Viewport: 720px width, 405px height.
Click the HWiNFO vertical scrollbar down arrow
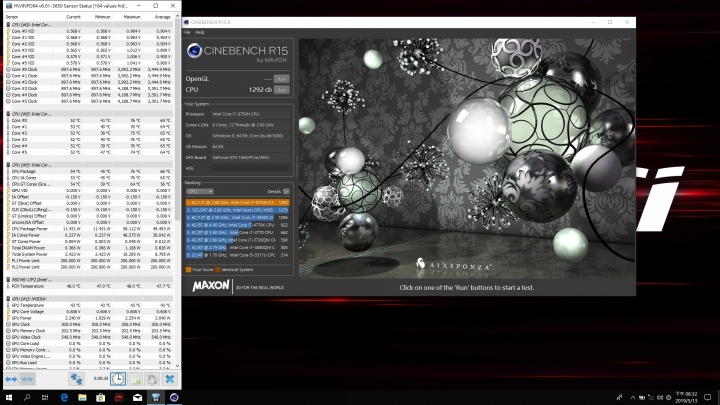pos(178,366)
